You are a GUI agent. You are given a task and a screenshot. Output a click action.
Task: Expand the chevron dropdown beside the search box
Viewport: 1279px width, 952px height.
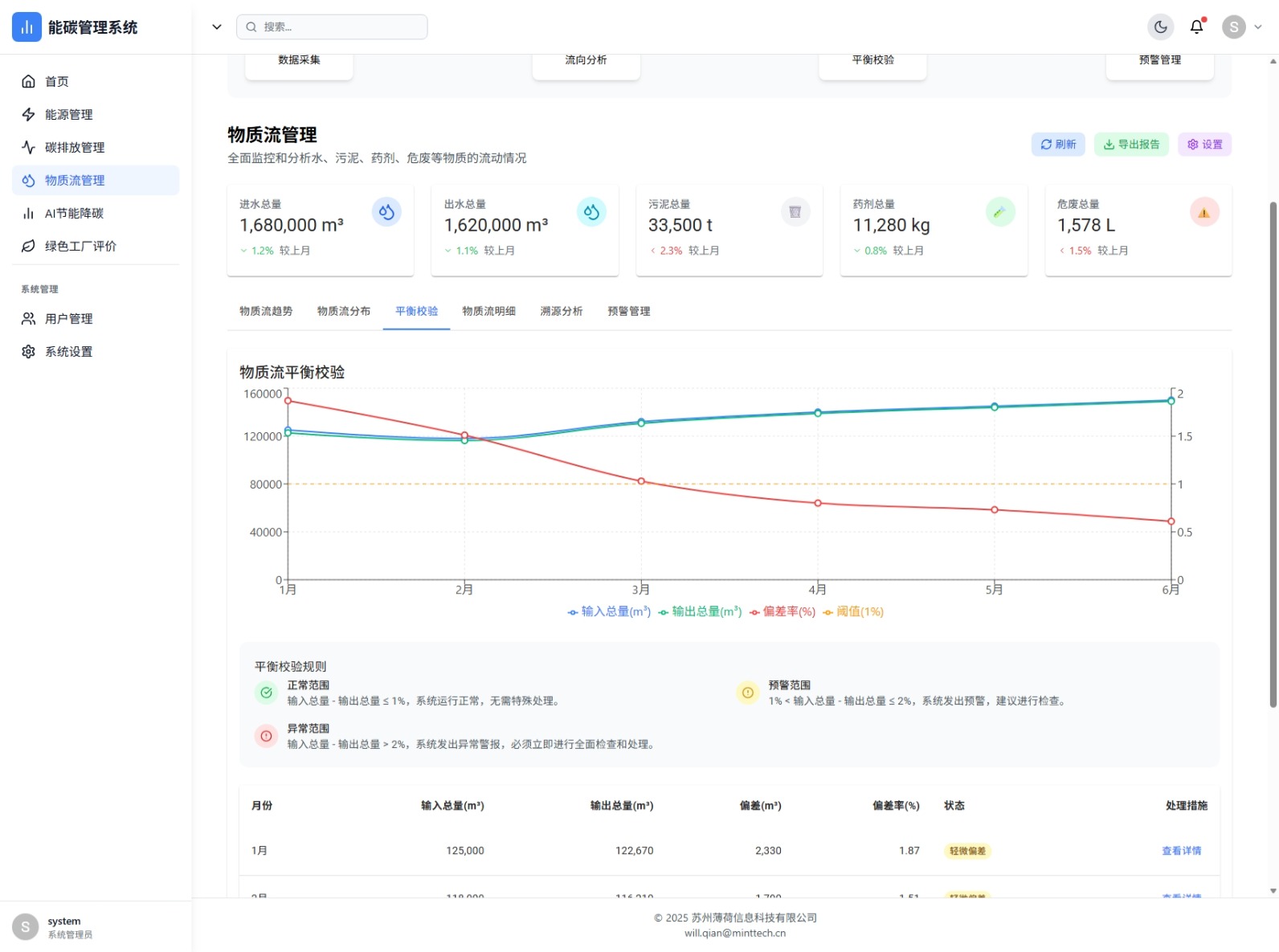click(216, 27)
